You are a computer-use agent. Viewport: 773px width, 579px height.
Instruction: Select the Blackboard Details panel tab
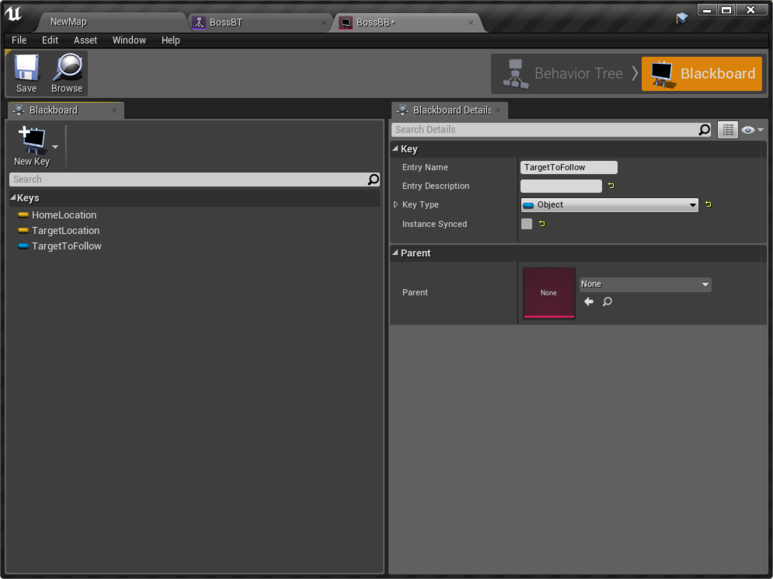pos(452,110)
